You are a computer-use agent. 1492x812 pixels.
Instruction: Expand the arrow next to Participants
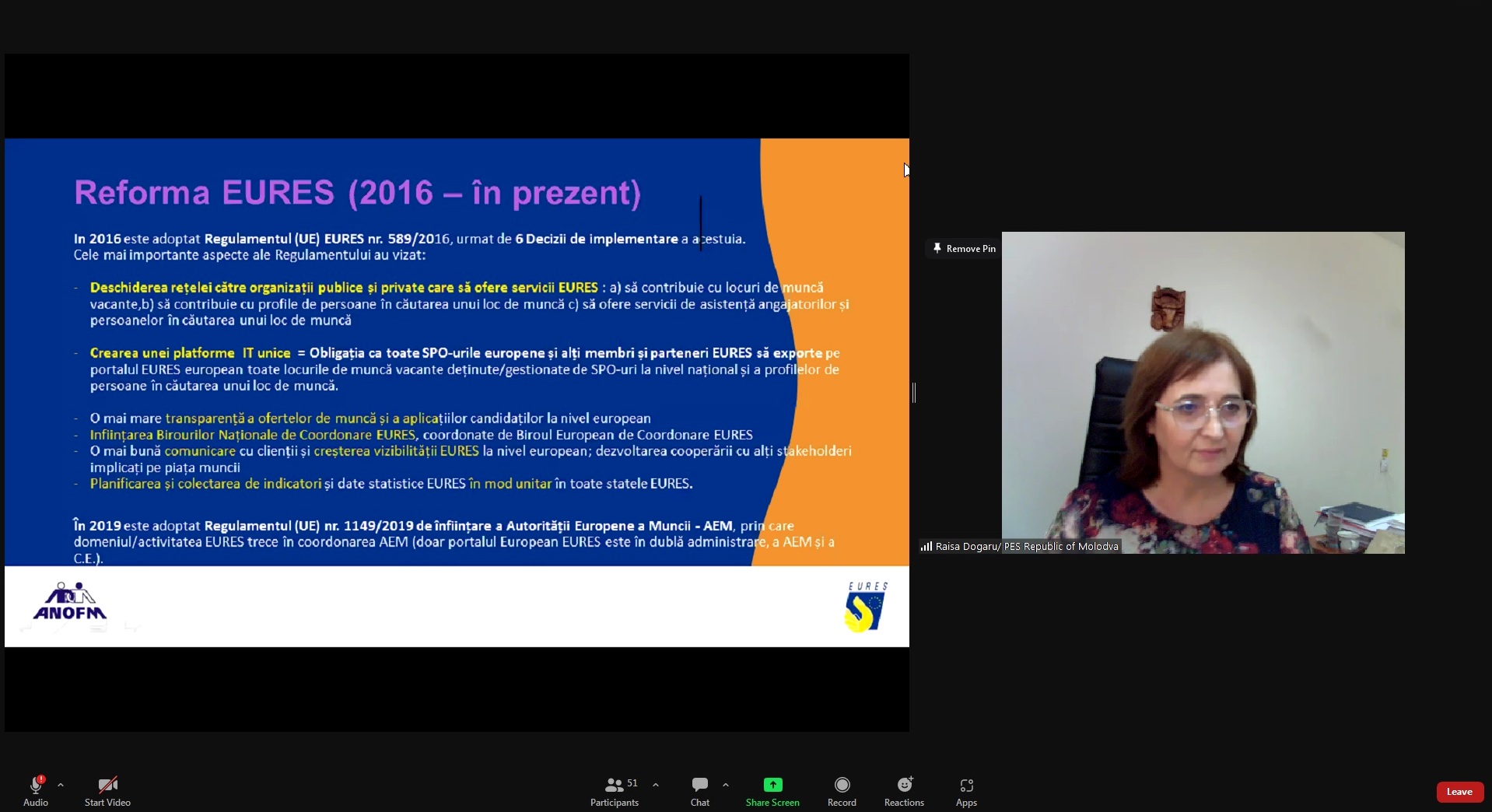656,785
